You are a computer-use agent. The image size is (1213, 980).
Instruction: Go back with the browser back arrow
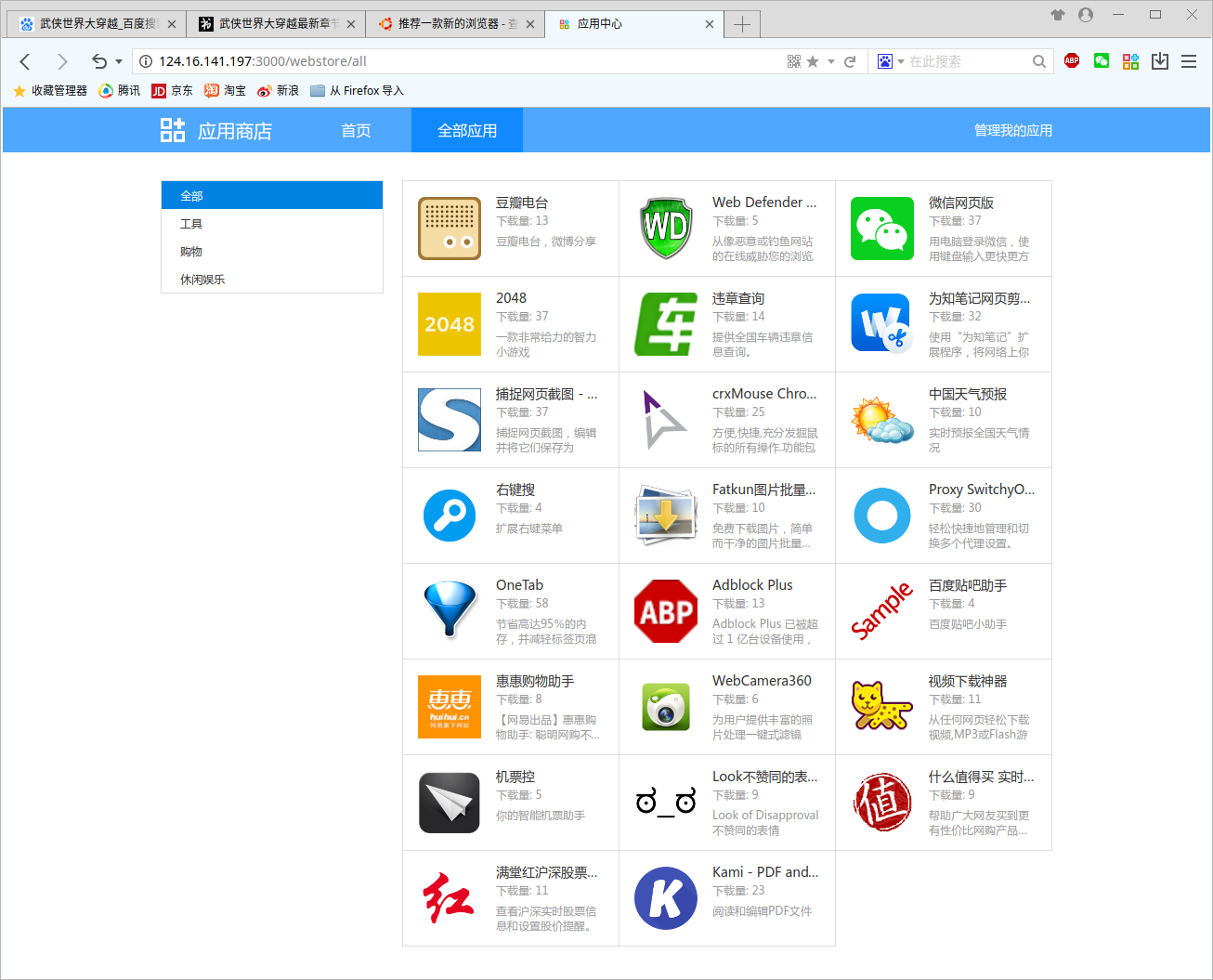click(25, 61)
